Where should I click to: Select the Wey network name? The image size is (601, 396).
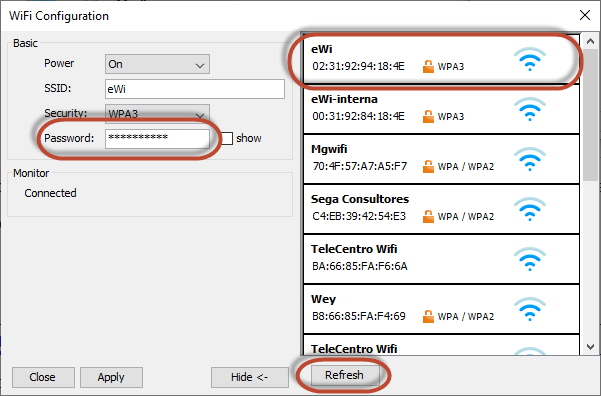[323, 299]
